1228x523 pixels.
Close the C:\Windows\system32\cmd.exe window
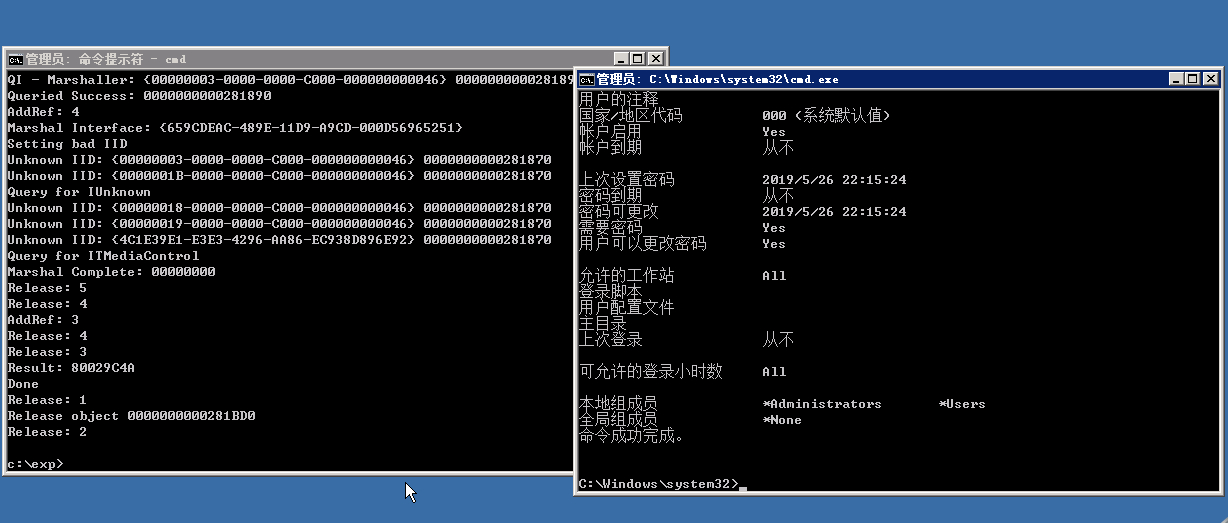tap(1209, 79)
